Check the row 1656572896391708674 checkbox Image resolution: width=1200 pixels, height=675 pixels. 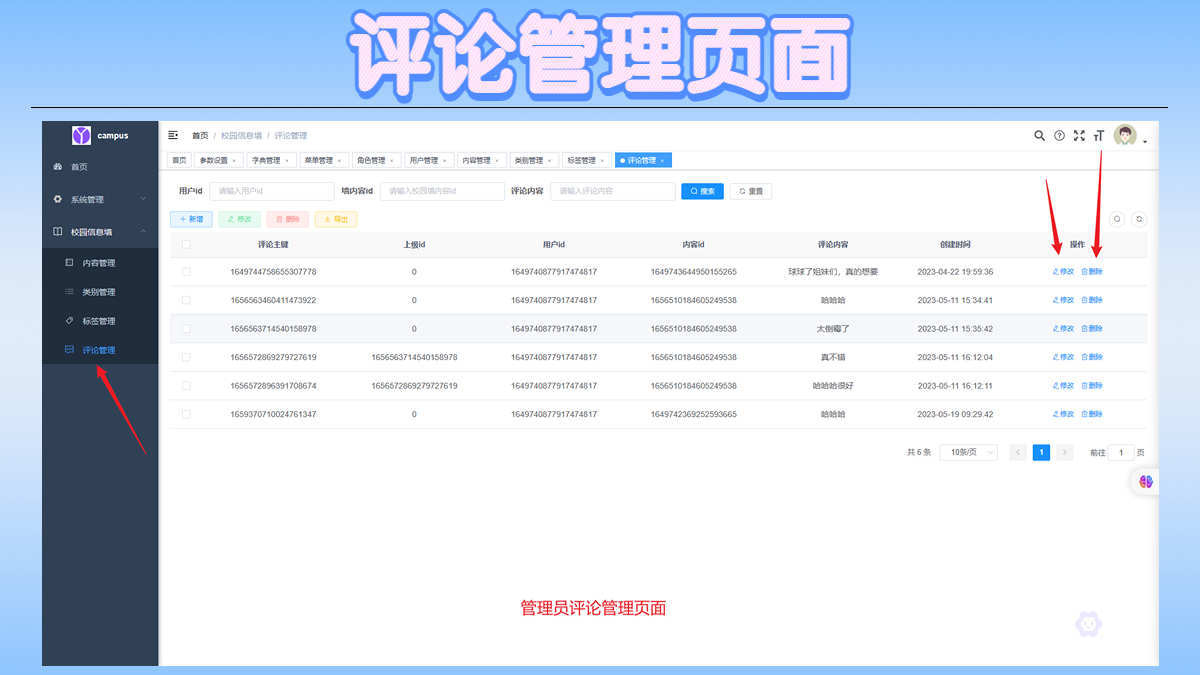click(x=186, y=385)
